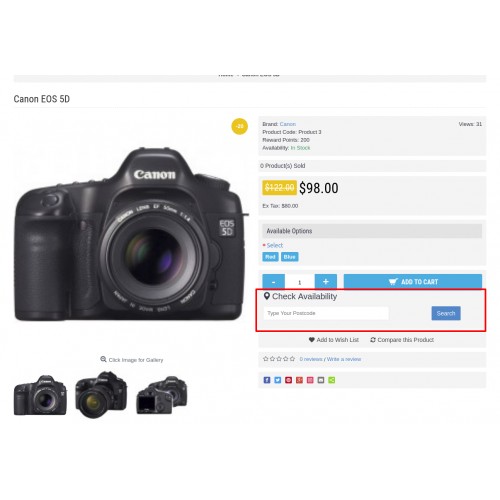500x500 pixels.
Task: Click the Add to Cart button
Action: (413, 282)
